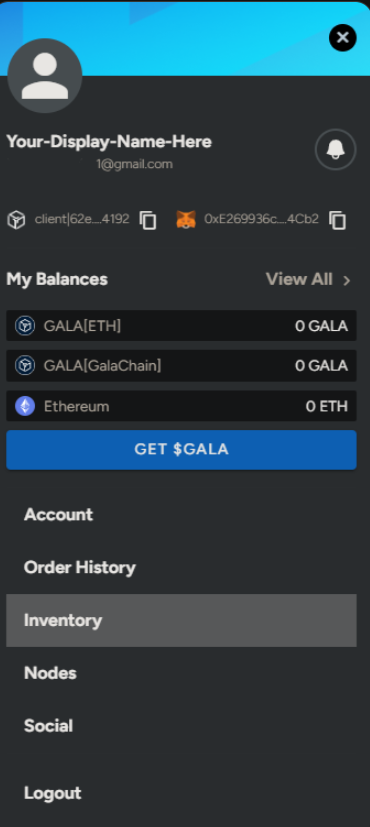Click the GALA[ETH] token icon
Image resolution: width=370 pixels, height=827 pixels.
[25, 326]
